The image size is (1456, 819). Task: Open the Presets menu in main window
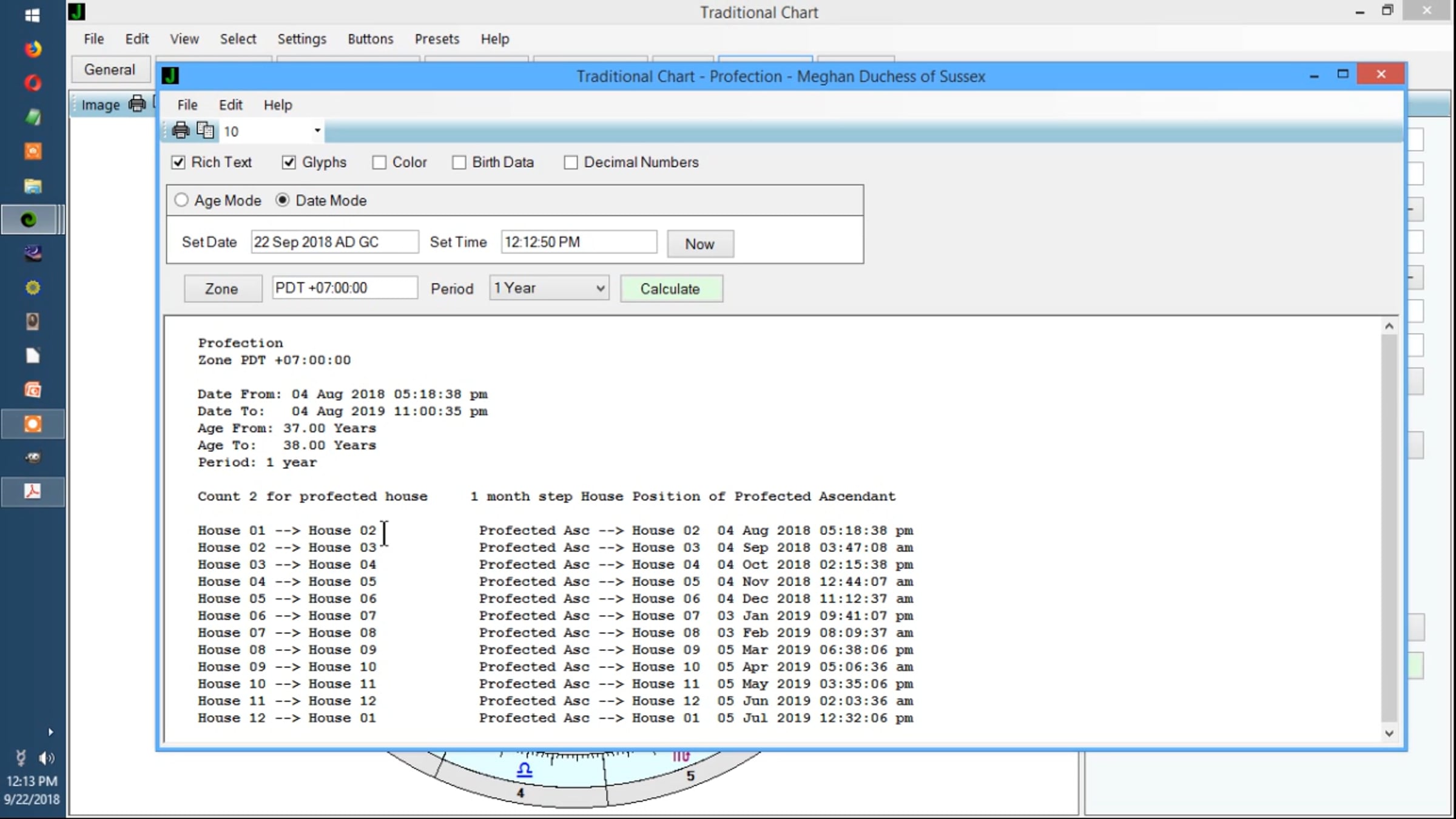pos(437,39)
